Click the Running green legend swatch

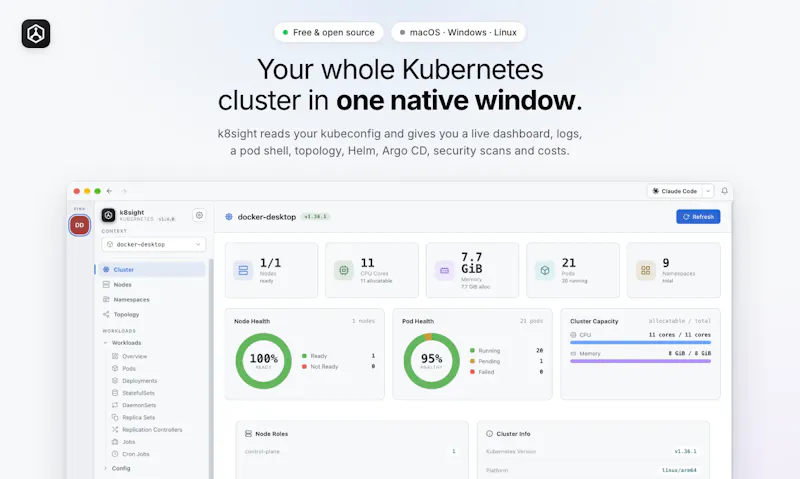point(472,350)
